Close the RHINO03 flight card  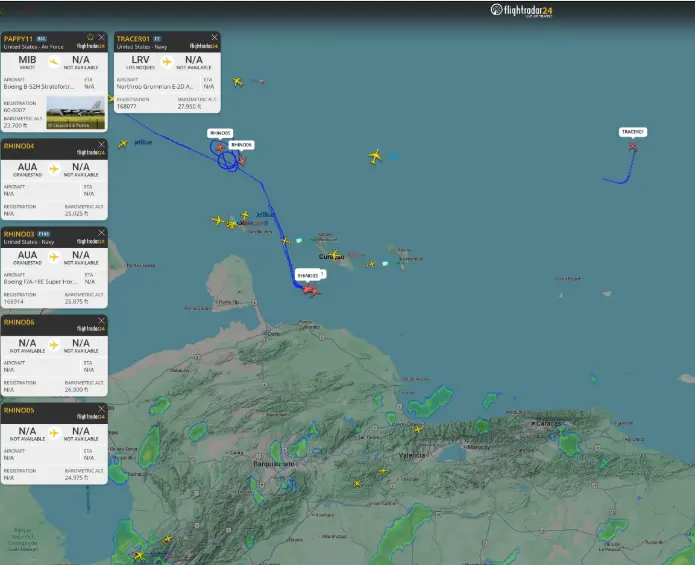pos(102,233)
